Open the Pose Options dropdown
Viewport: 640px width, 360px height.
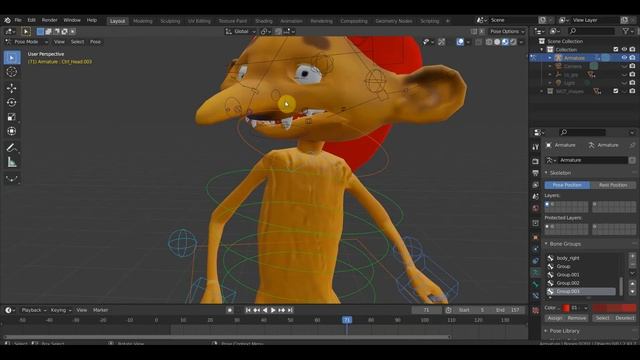507,31
